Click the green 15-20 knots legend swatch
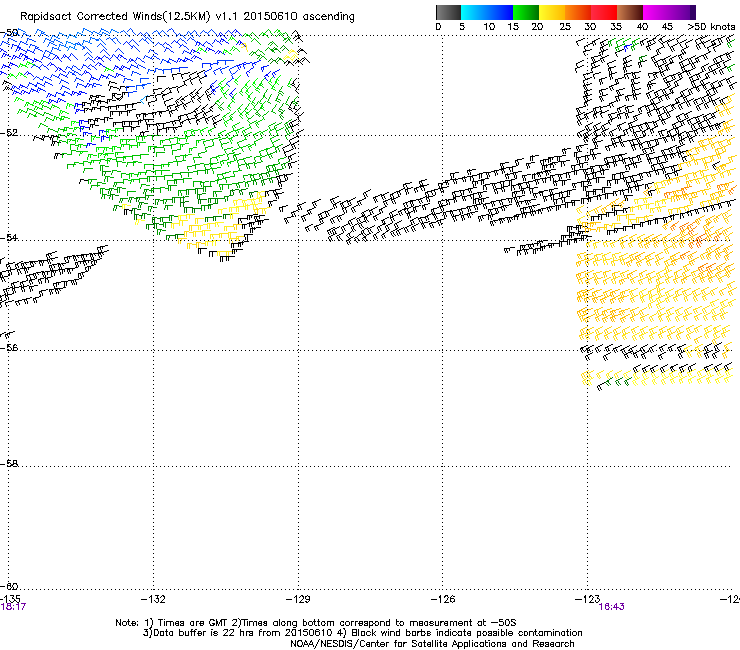 click(526, 12)
